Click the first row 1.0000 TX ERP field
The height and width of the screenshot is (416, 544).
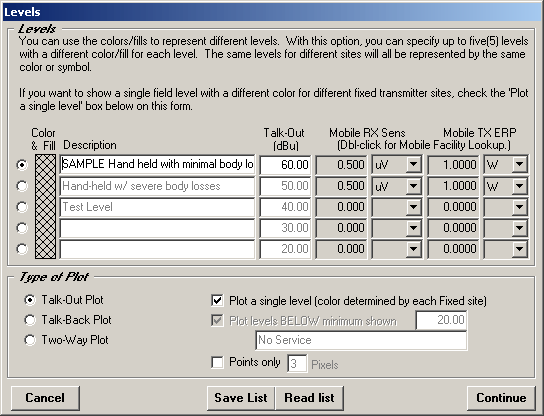click(x=453, y=164)
